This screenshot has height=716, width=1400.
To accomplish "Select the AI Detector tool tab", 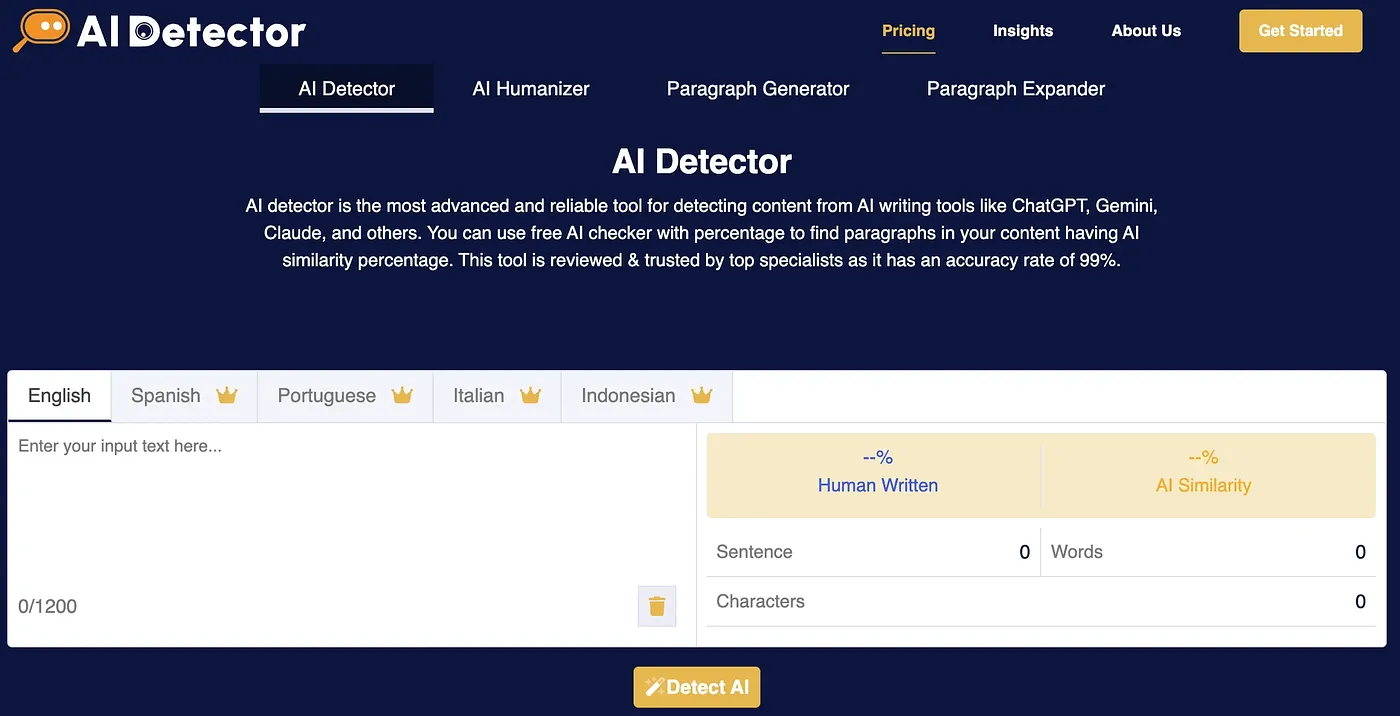I will [x=347, y=89].
